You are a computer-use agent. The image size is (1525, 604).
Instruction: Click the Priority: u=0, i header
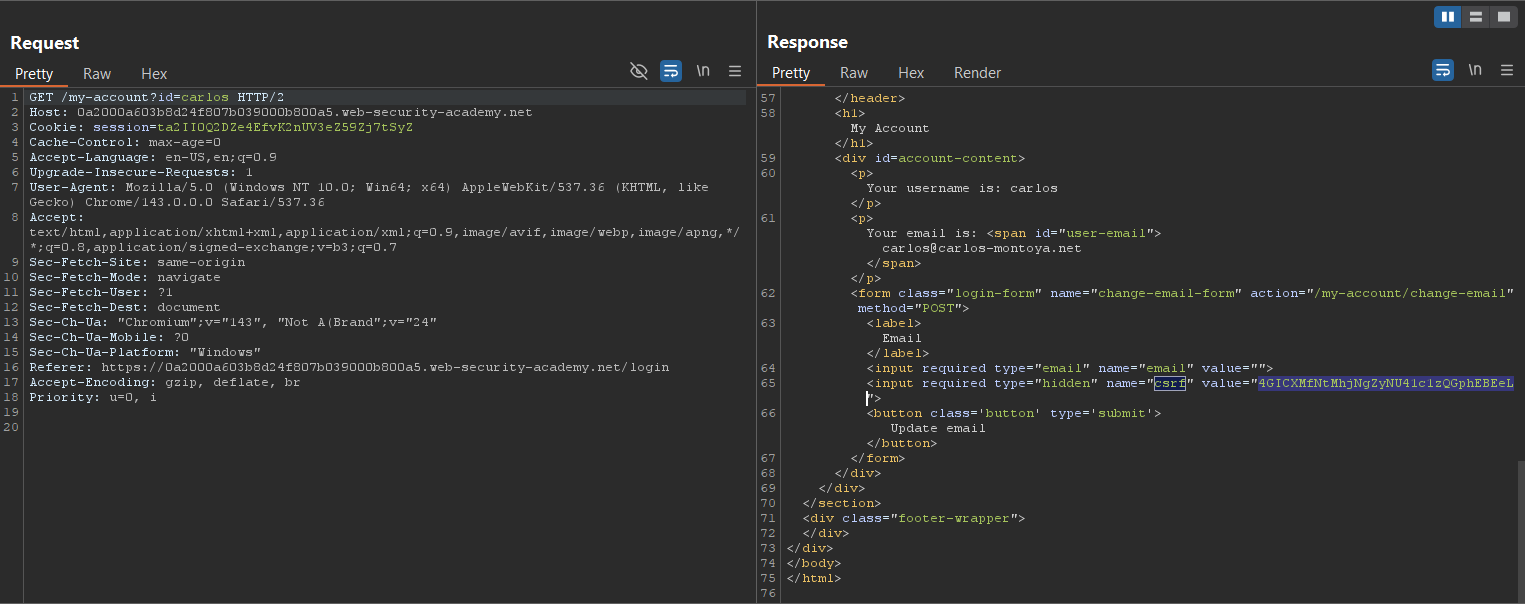pos(93,398)
